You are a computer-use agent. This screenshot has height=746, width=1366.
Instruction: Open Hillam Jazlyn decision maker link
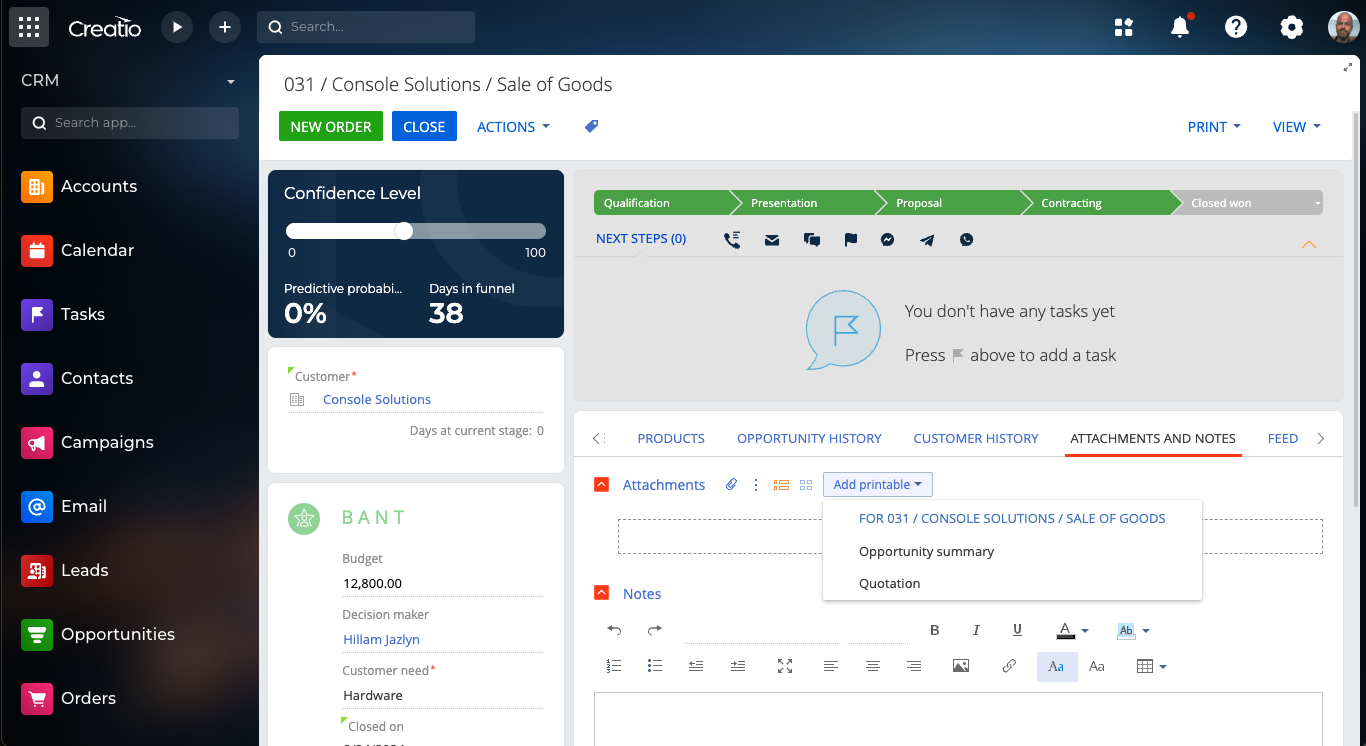[381, 639]
